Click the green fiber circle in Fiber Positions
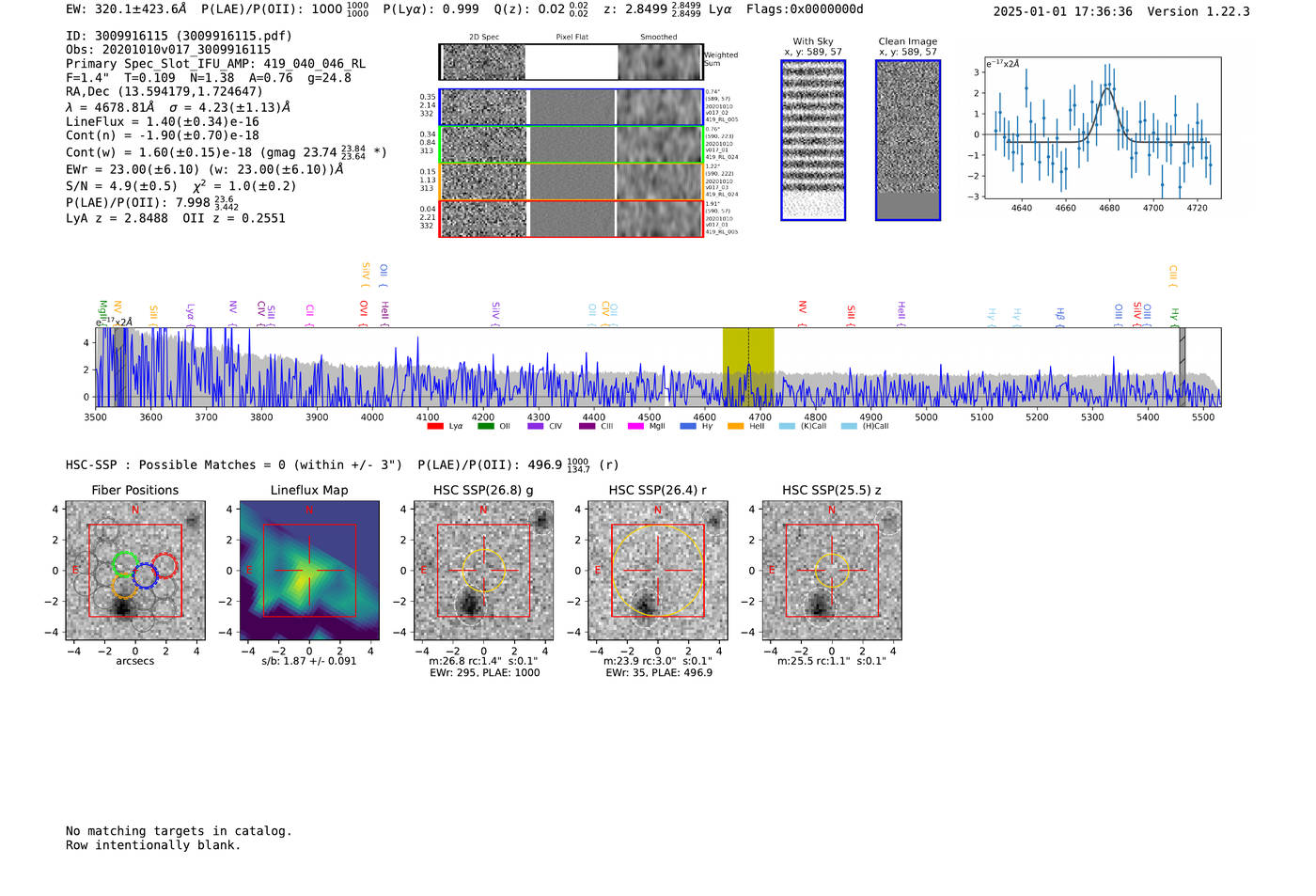Viewport: 1316px width, 896px height. point(125,564)
